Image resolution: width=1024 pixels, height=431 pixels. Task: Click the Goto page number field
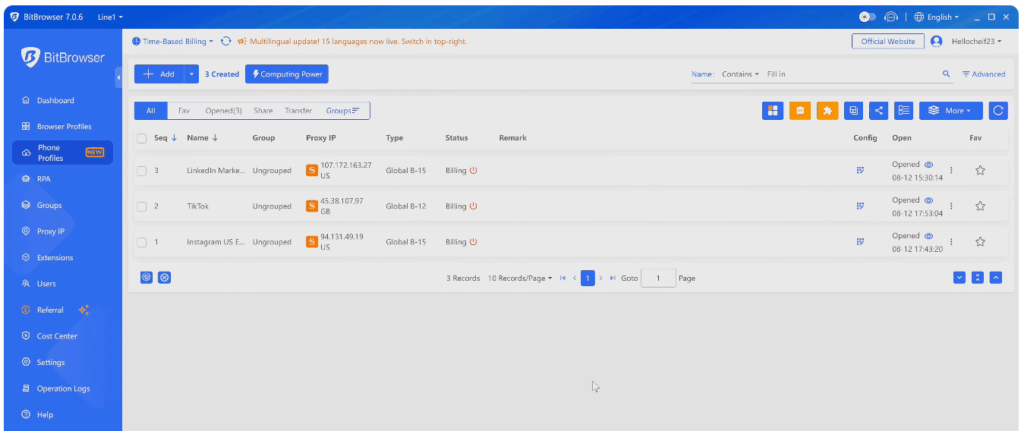pos(658,278)
